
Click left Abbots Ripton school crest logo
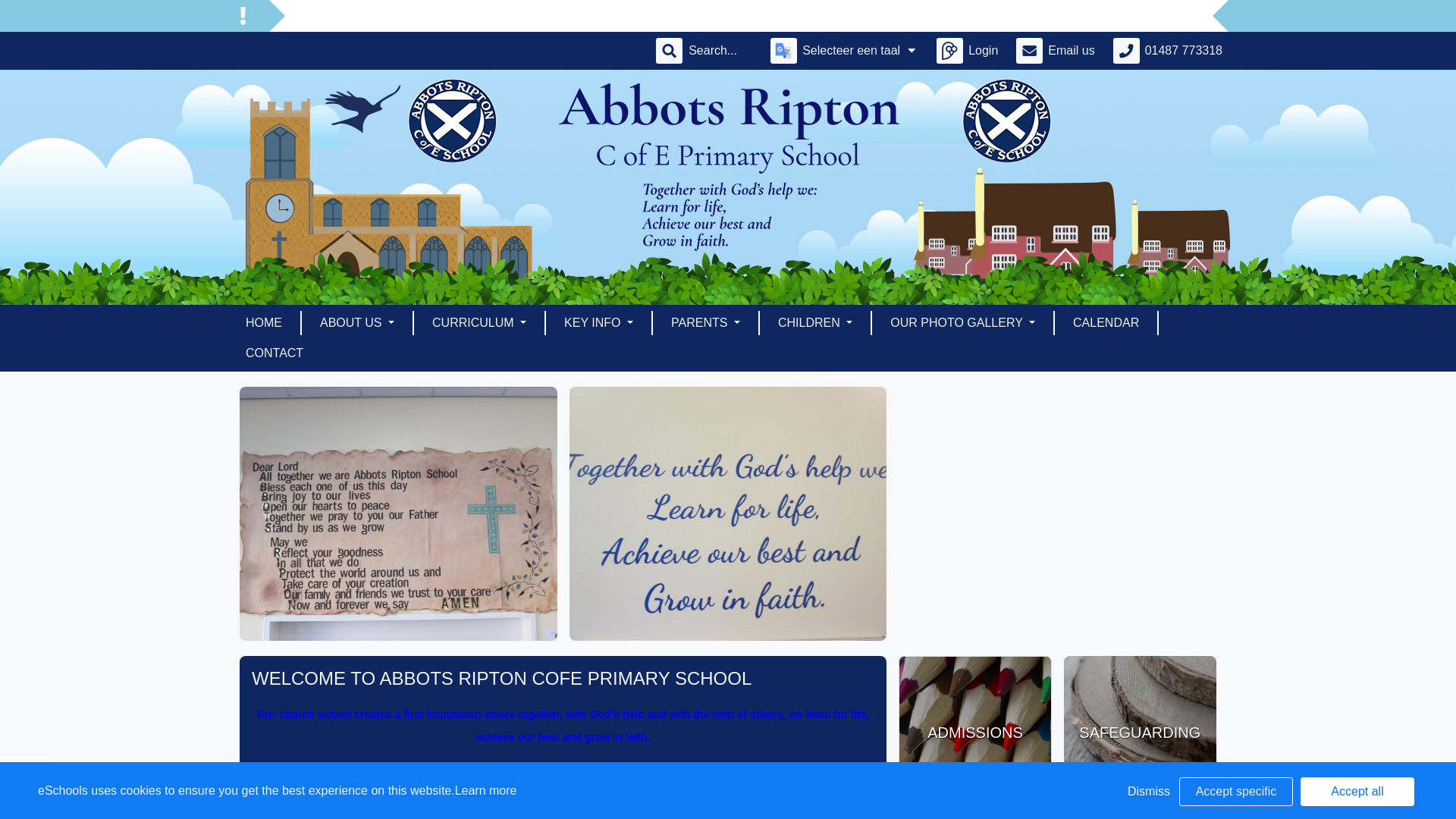(x=453, y=121)
